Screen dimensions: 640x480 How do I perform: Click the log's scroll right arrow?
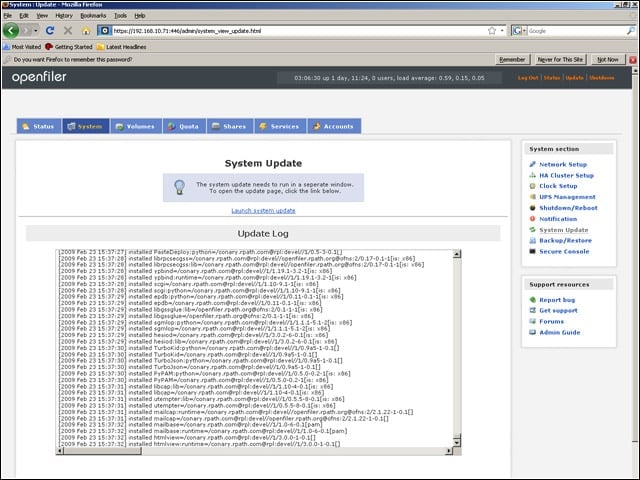[449, 451]
